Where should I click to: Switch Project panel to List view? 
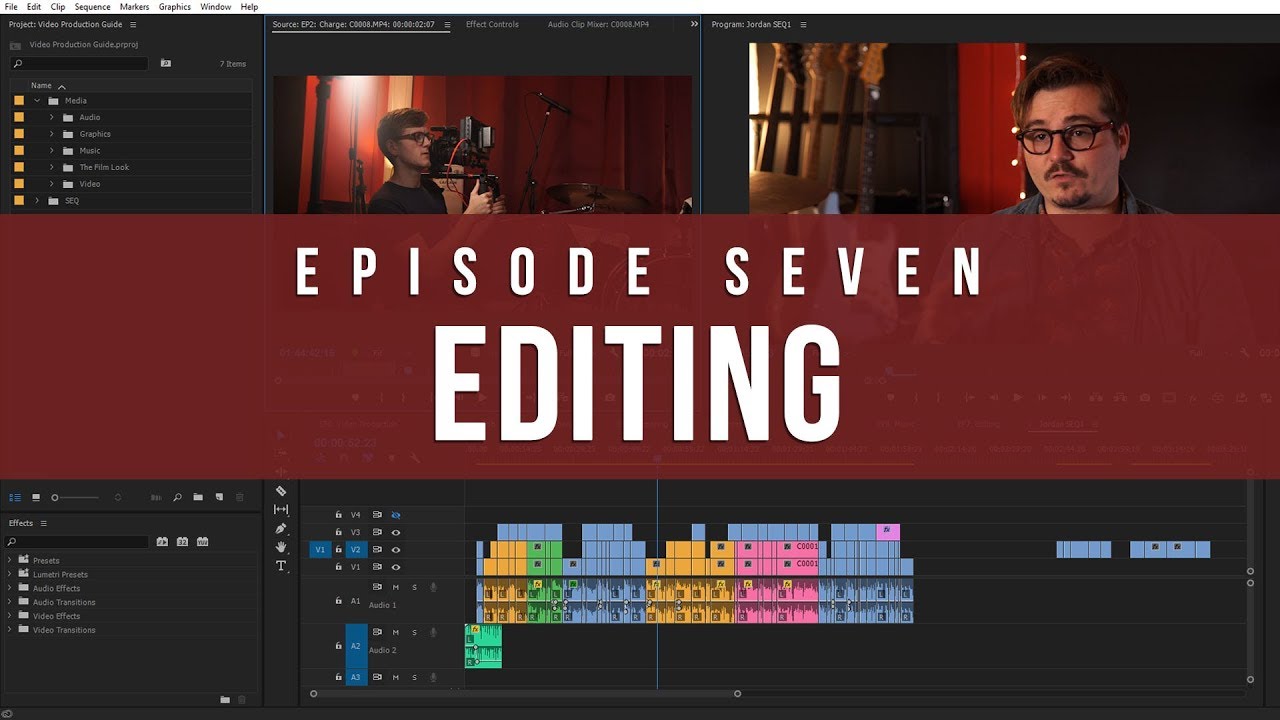click(15, 497)
